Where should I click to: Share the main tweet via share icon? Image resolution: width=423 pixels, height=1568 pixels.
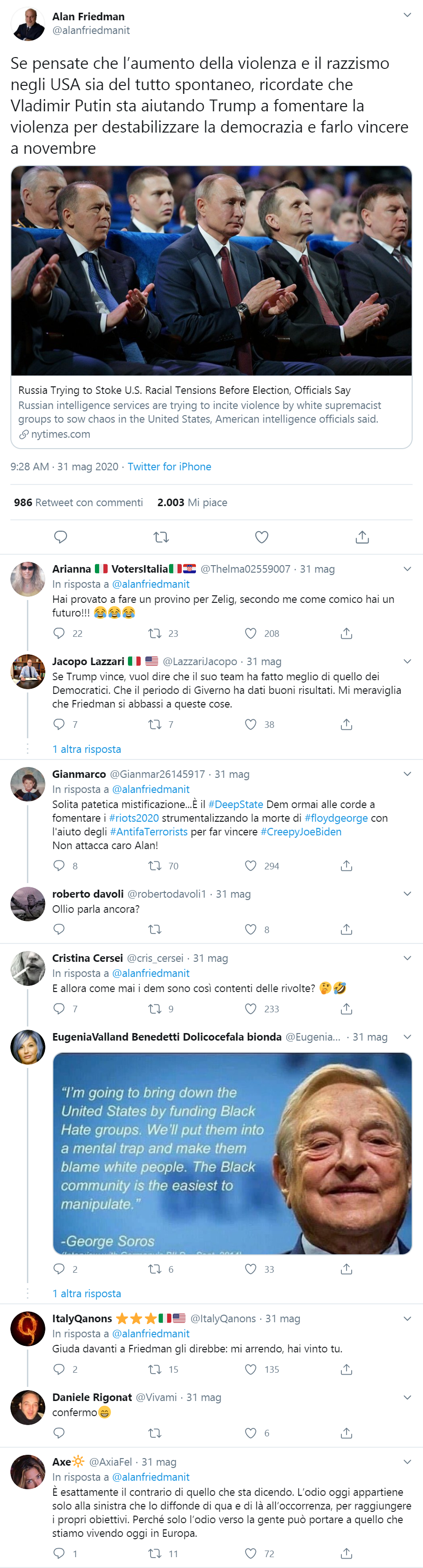[x=362, y=537]
